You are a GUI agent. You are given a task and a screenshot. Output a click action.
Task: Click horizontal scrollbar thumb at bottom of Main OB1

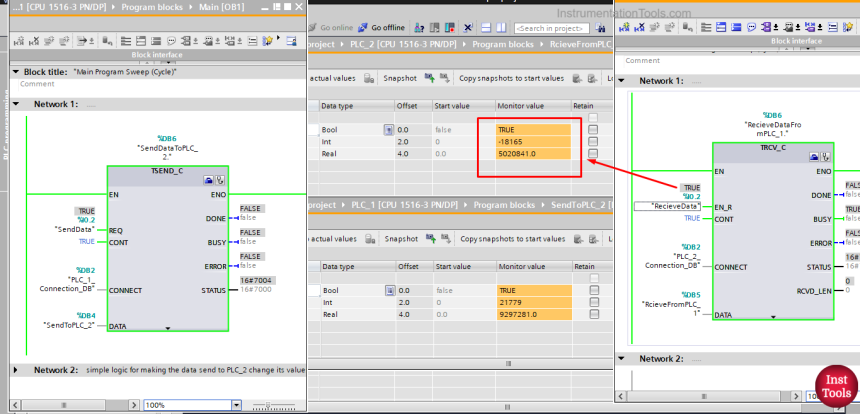[x=64, y=405]
